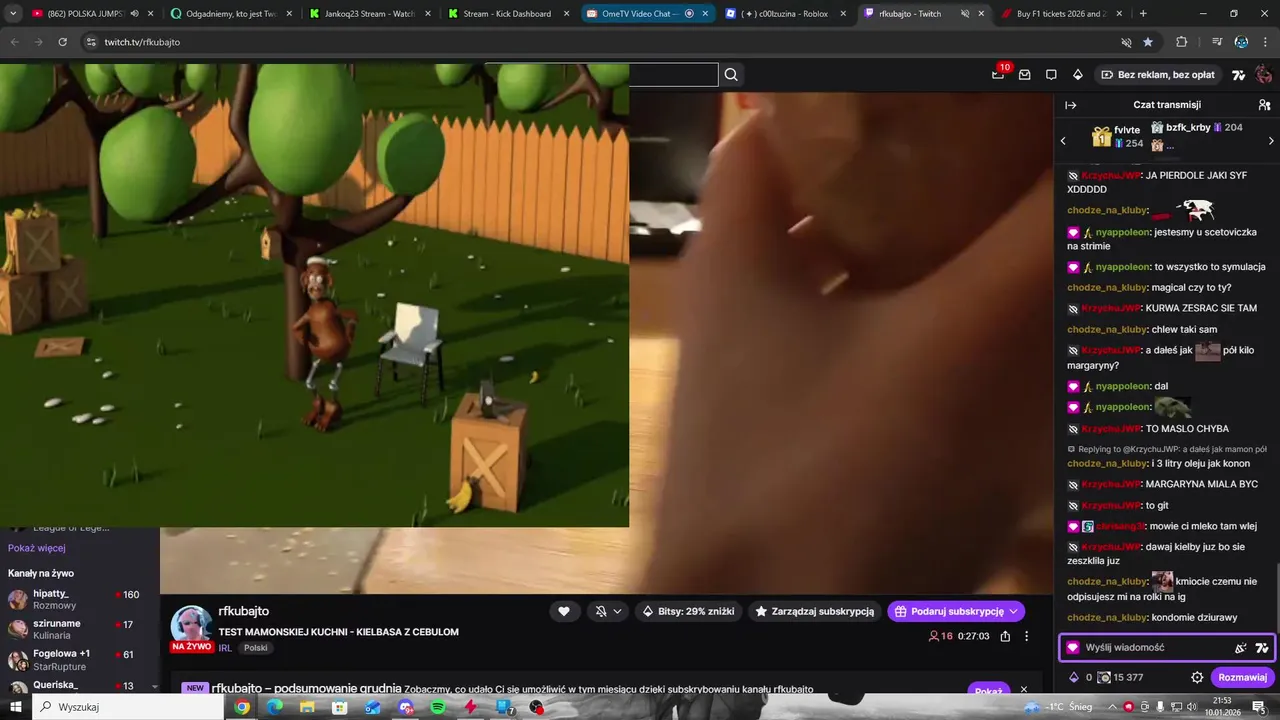The image size is (1280, 720).
Task: Click the message input Wyślij wiadomość
Action: click(x=1150, y=647)
